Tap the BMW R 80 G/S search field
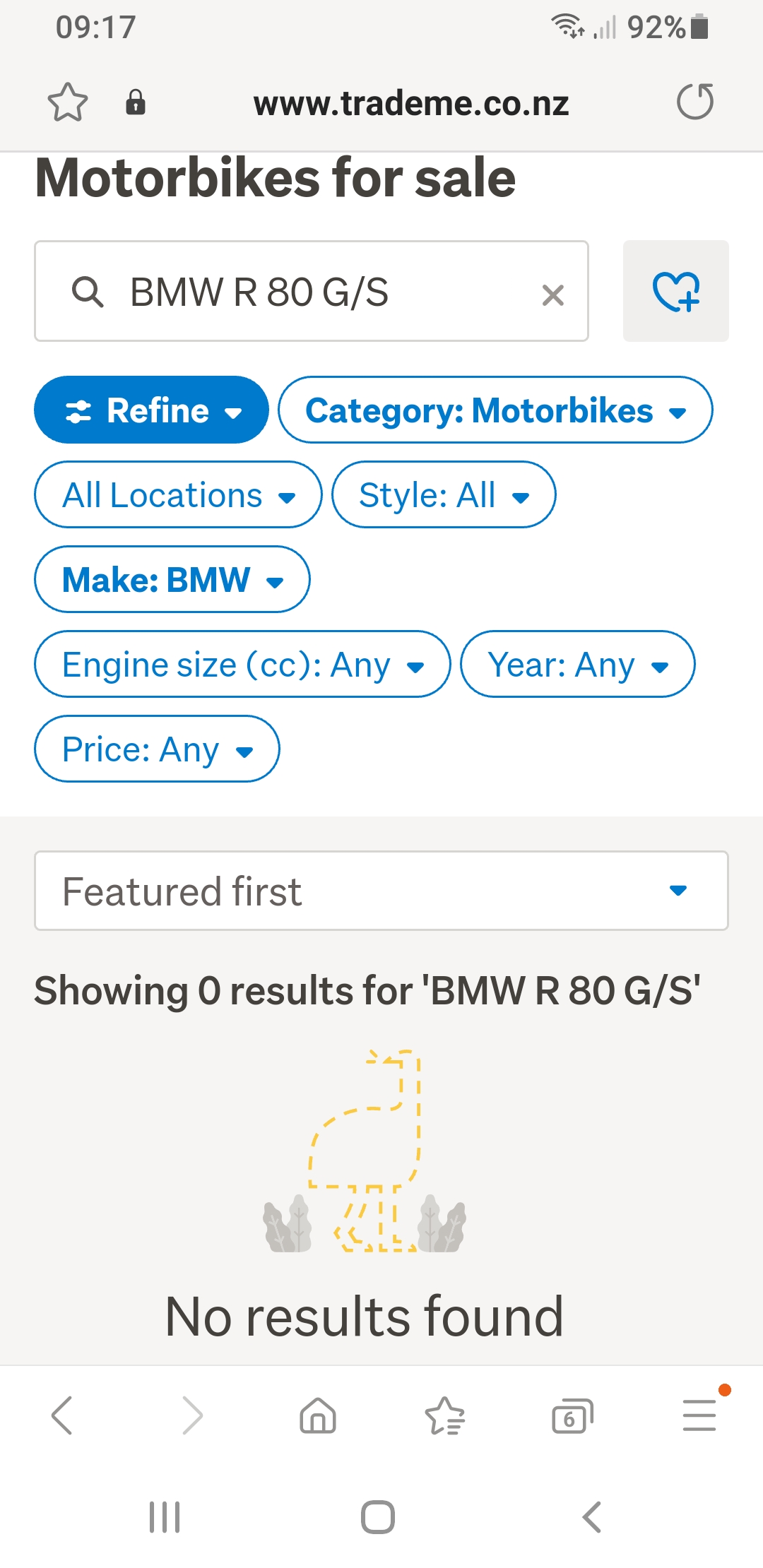This screenshot has height=1568, width=763. (x=311, y=292)
